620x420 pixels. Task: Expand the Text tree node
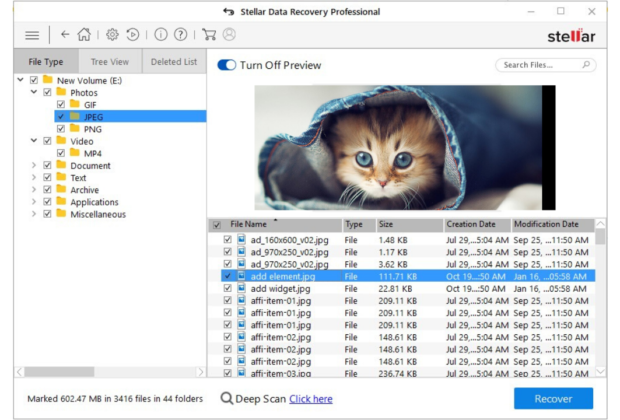pos(34,177)
